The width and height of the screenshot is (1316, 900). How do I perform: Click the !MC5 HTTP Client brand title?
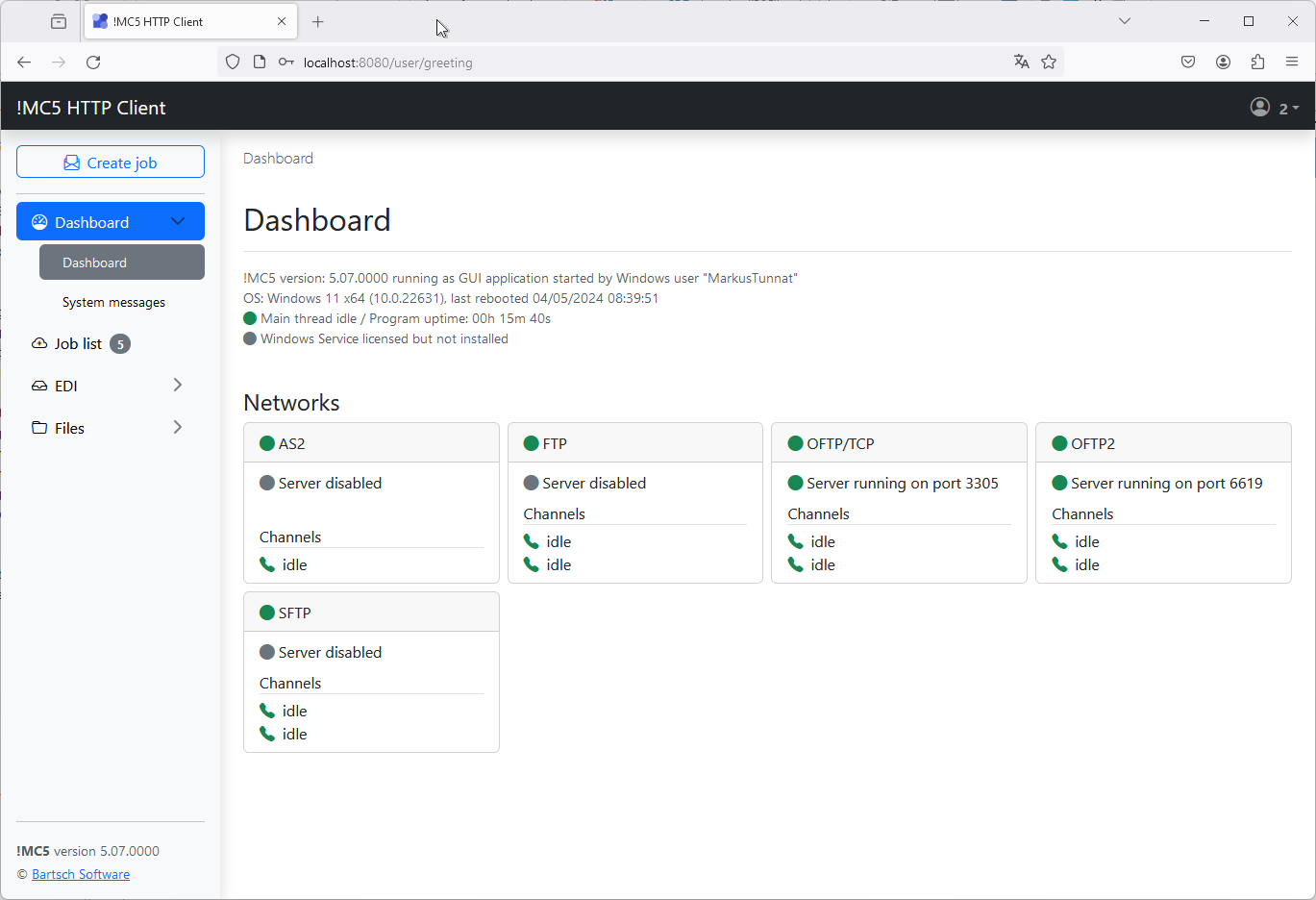click(91, 108)
